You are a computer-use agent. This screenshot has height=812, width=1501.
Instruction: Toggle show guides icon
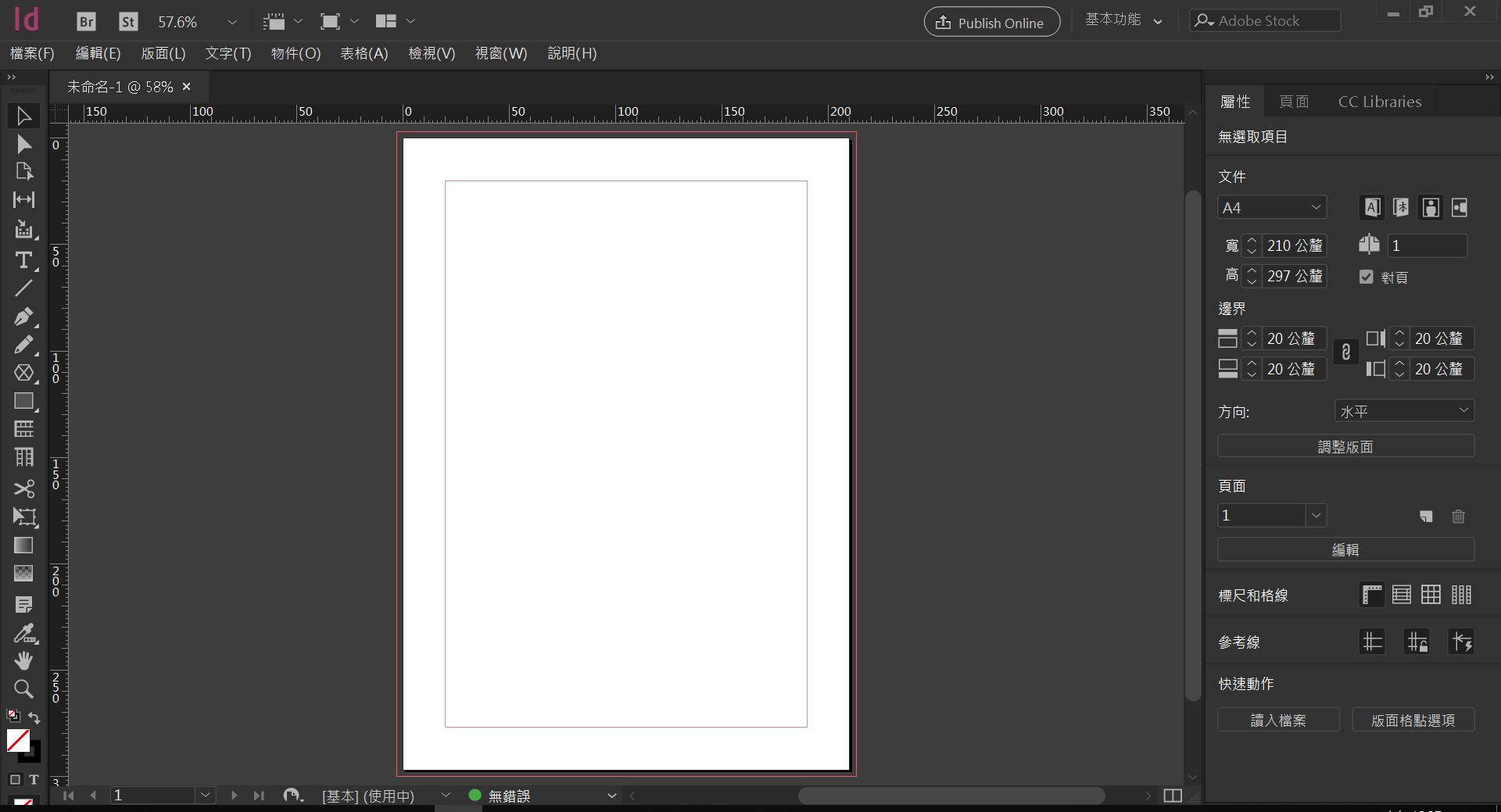click(x=1372, y=642)
